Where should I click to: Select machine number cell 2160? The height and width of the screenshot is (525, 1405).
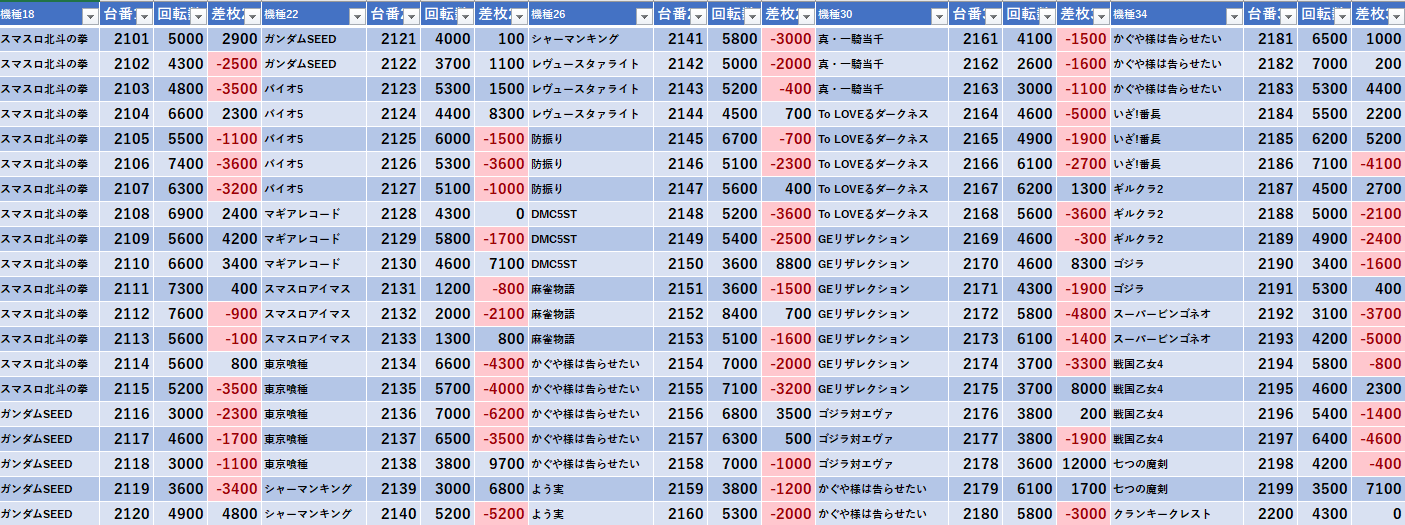pyautogui.click(x=681, y=514)
